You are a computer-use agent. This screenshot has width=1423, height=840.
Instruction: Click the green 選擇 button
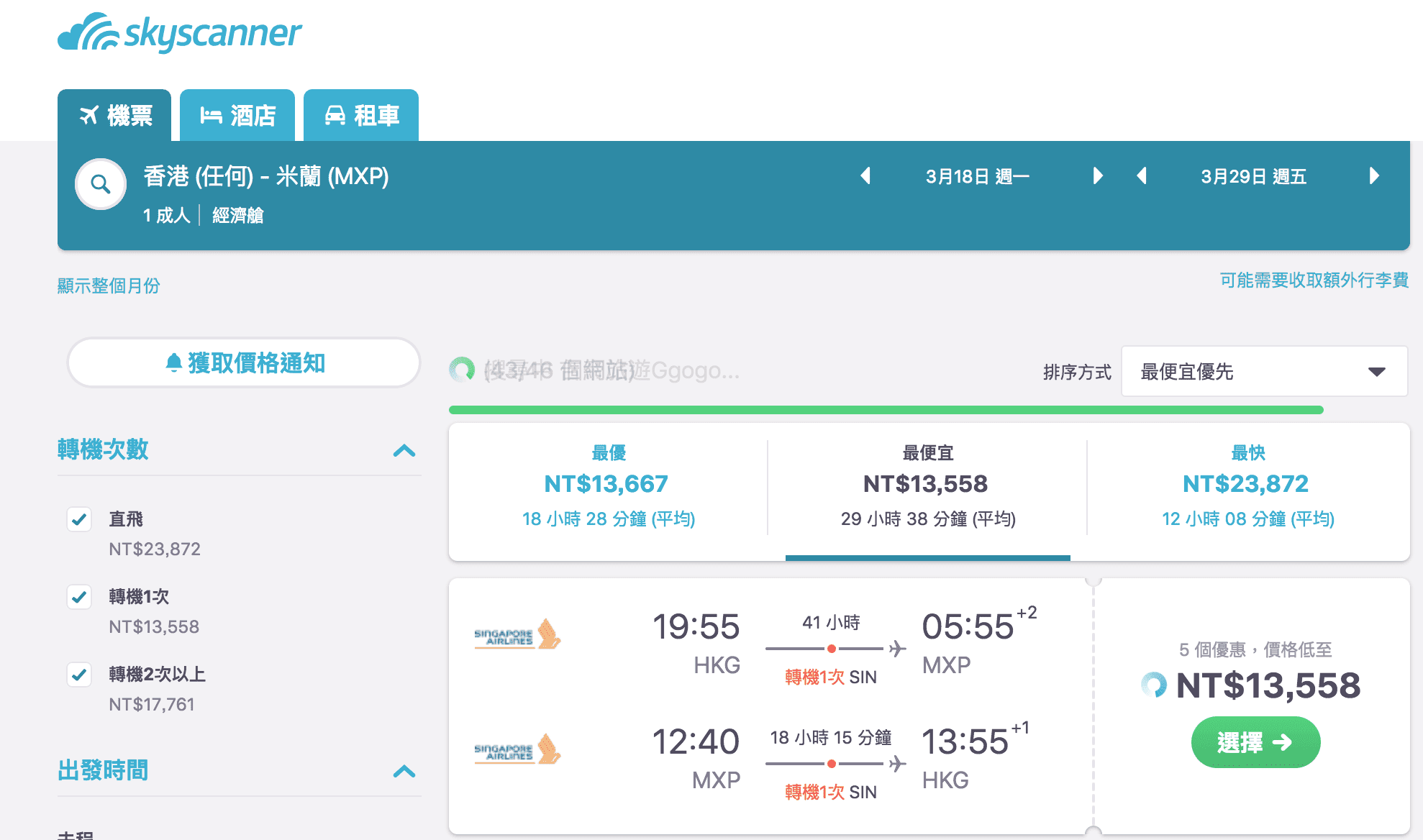pos(1255,742)
